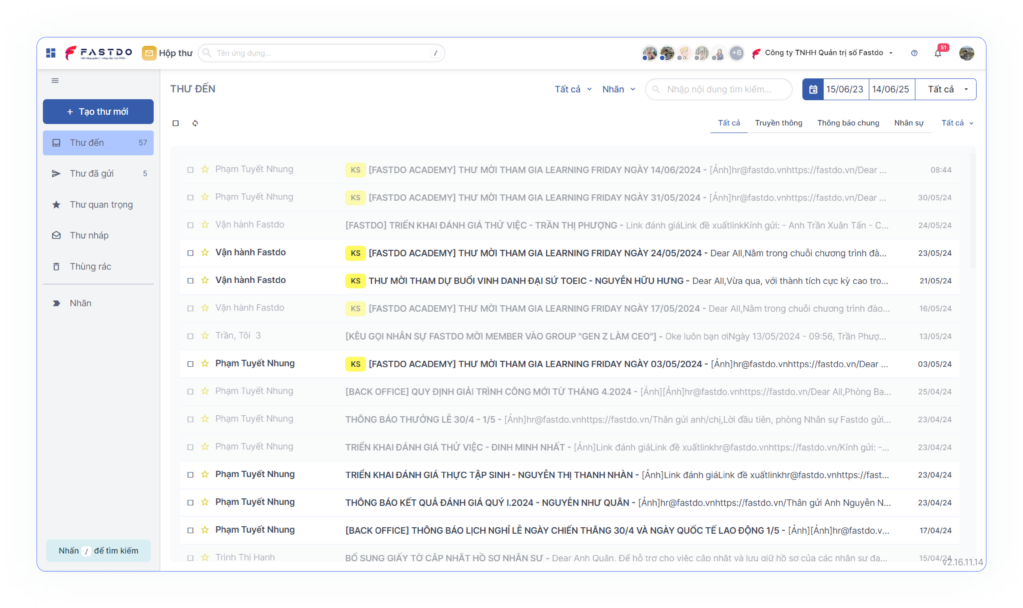Click the user profile avatar

pos(966,53)
